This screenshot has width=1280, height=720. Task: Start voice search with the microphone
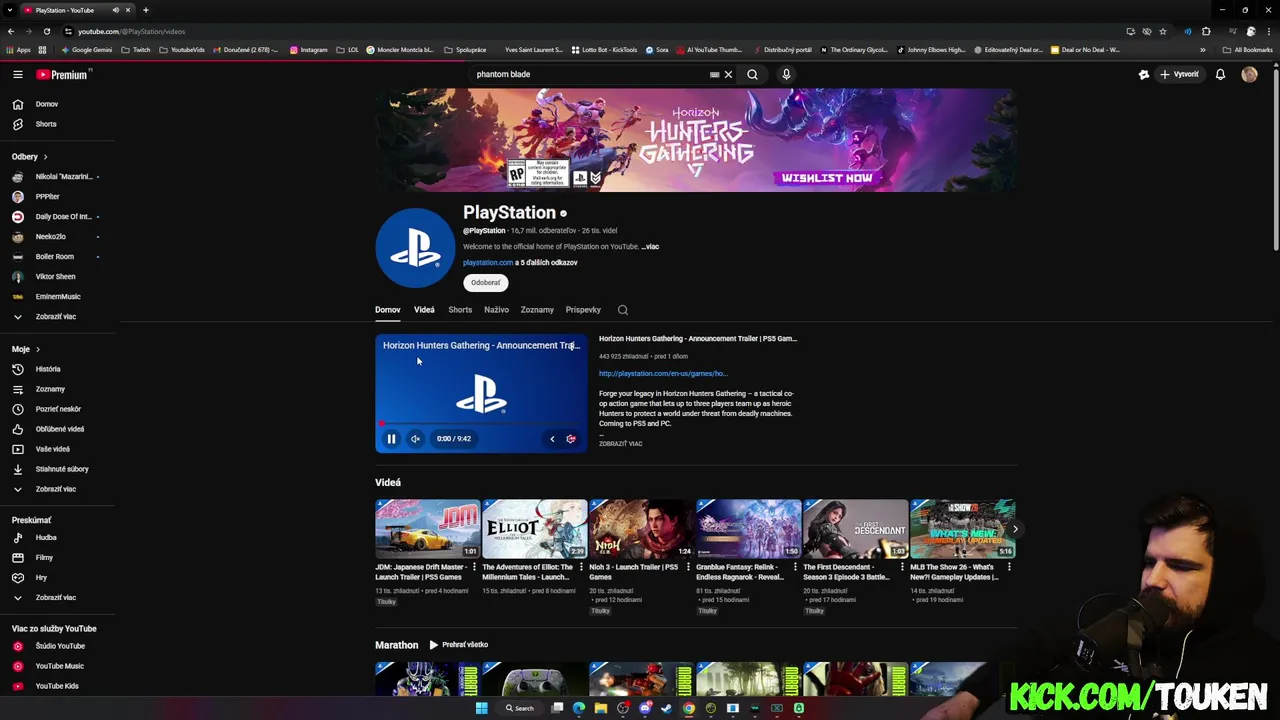pos(786,74)
